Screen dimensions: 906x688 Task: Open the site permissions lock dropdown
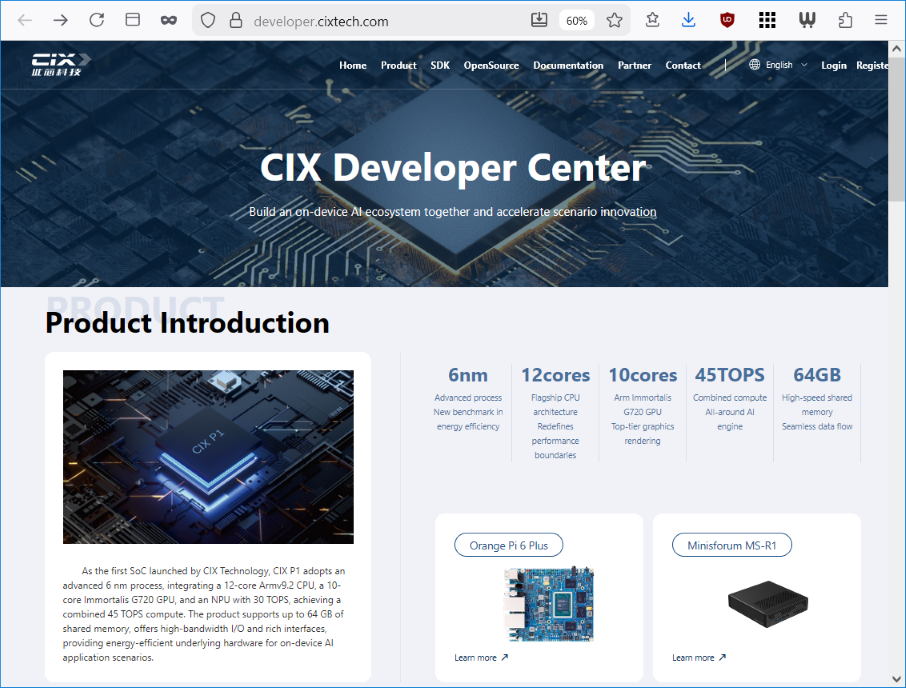[x=235, y=20]
